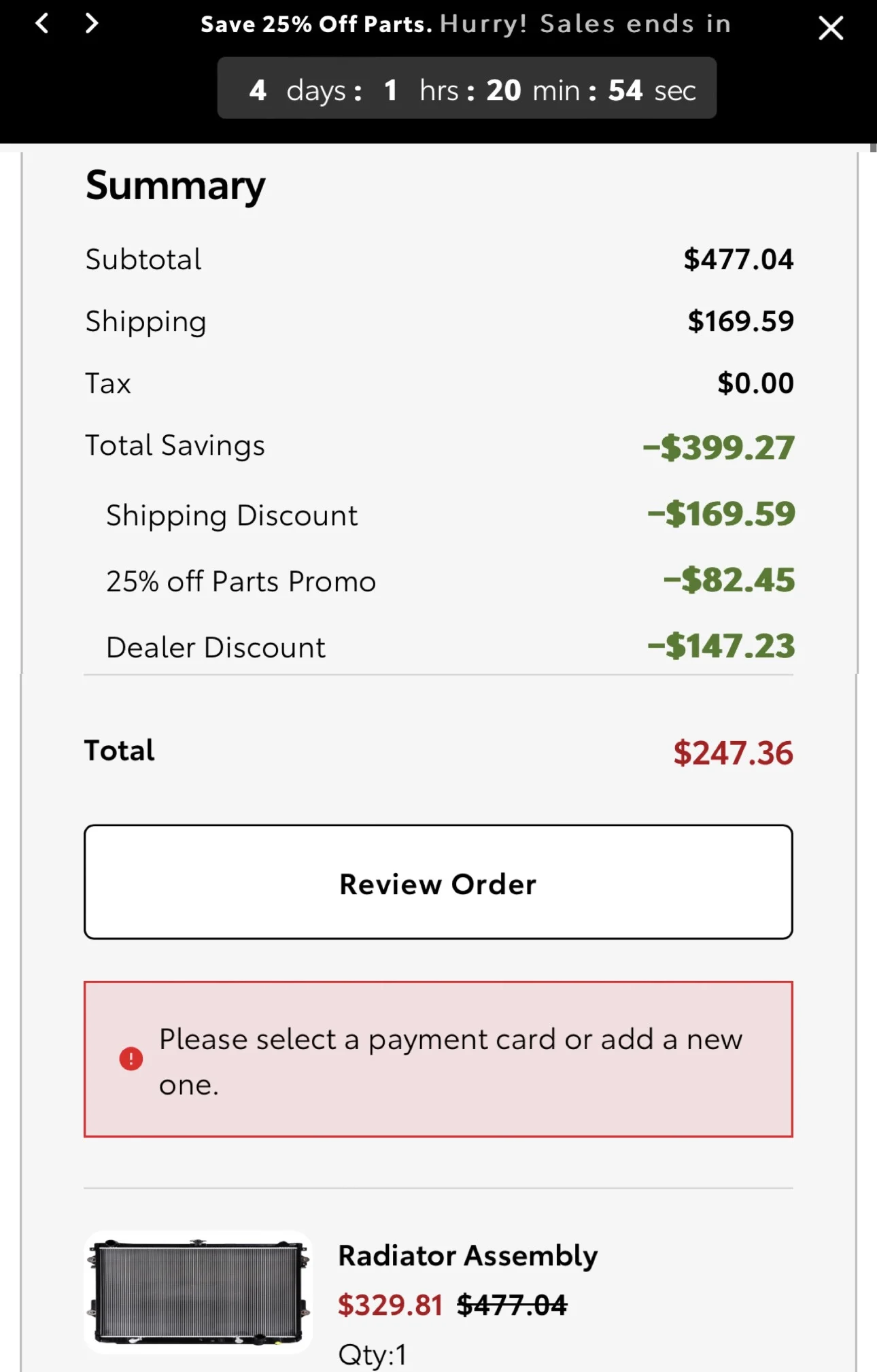Click the red error alert icon
This screenshot has width=877, height=1372.
point(131,1059)
